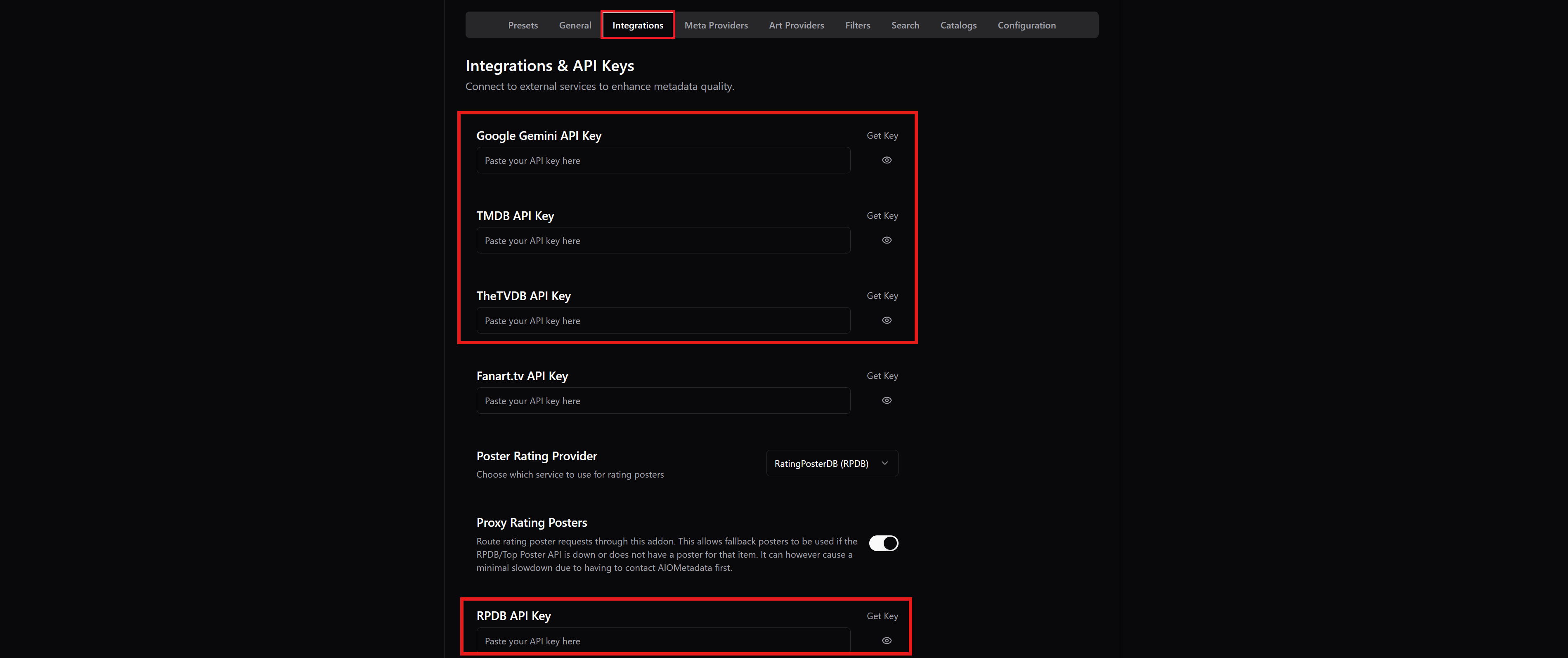Open the General tab
Viewport: 1568px width, 658px height.
pos(575,25)
